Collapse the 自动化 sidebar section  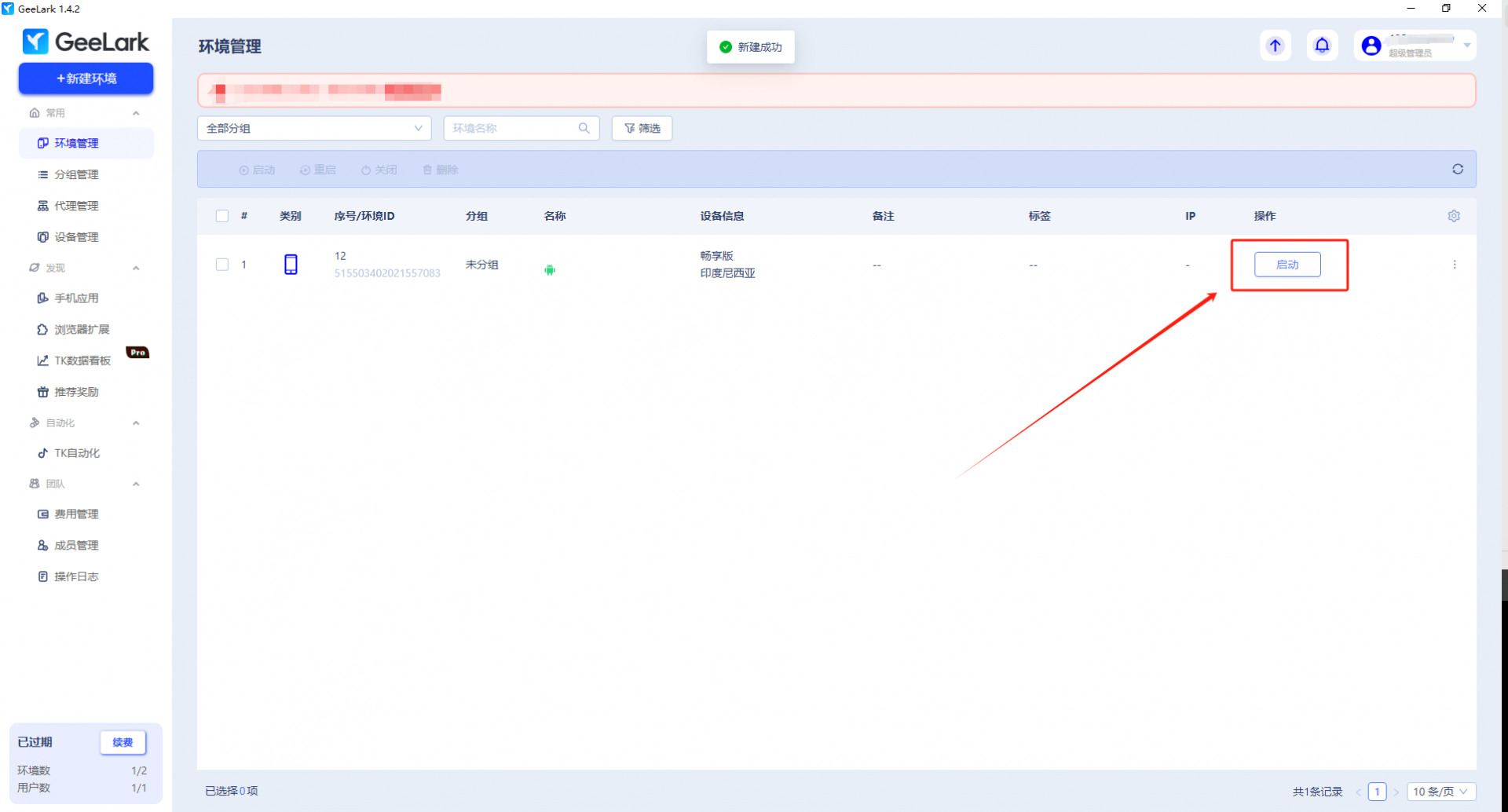coord(135,422)
